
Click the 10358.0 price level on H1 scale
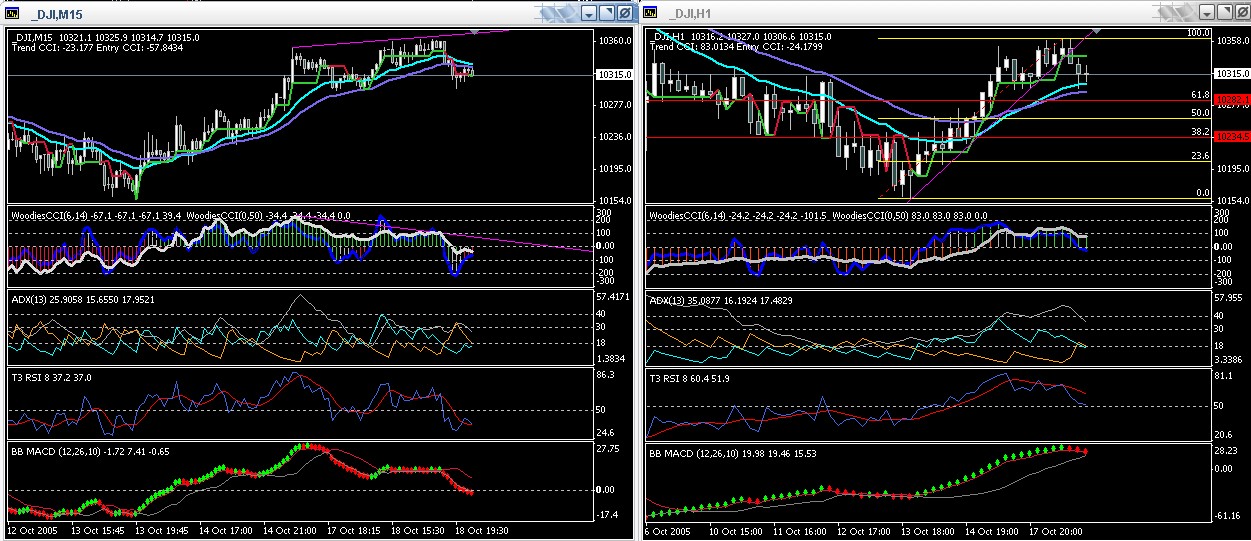click(x=1231, y=41)
